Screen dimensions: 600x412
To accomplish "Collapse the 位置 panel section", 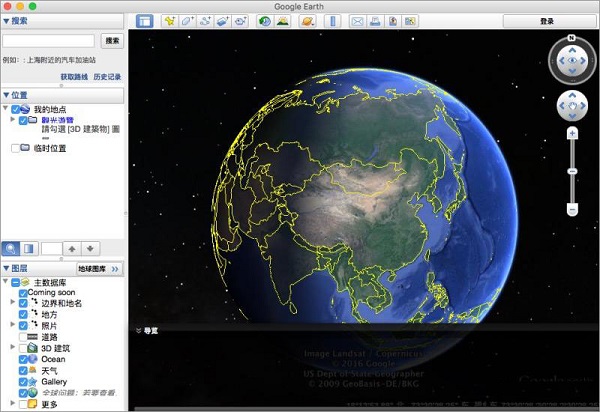I will (x=6, y=95).
